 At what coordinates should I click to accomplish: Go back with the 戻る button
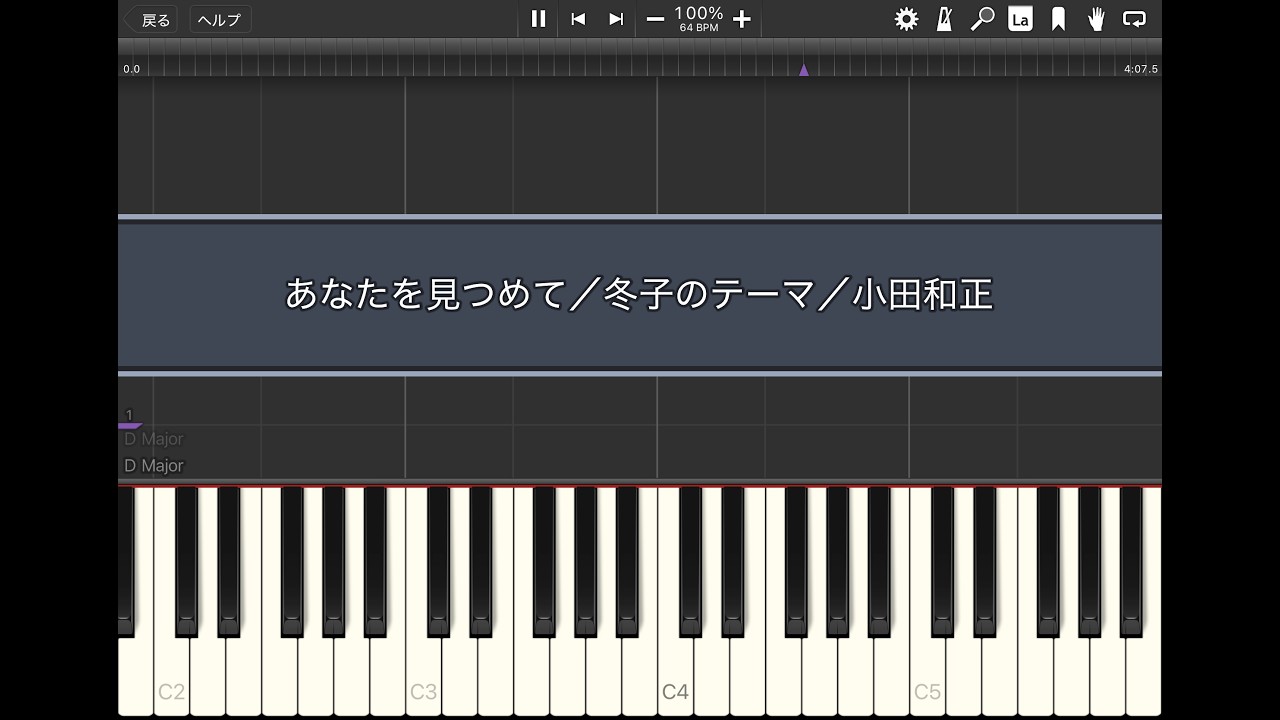[x=149, y=20]
